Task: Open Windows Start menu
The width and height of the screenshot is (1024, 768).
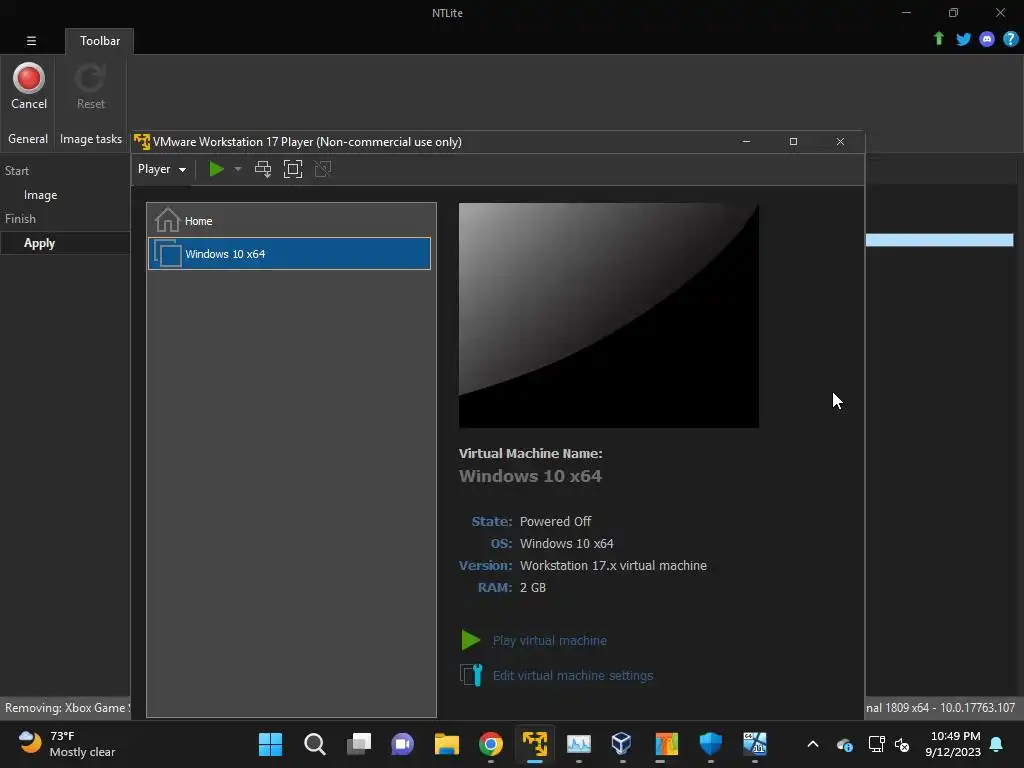Action: coord(270,744)
